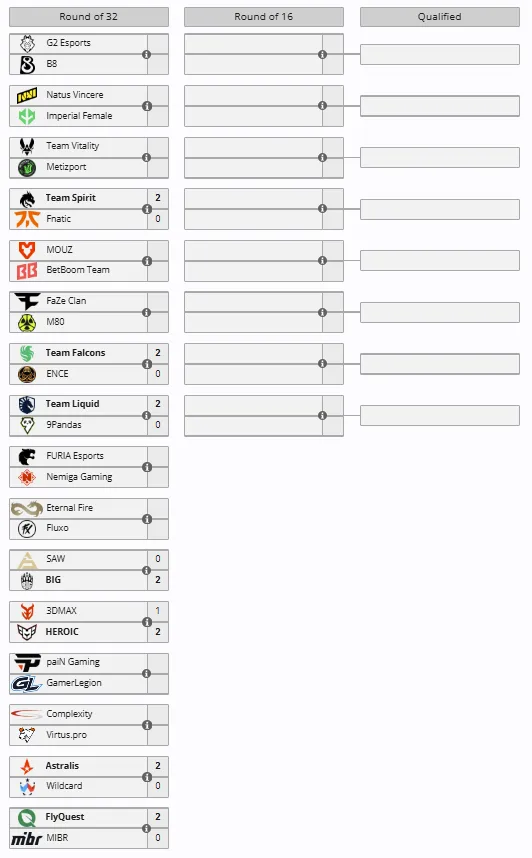Click the FaZe Clan logo
The height and width of the screenshot is (858, 532).
coord(27,301)
